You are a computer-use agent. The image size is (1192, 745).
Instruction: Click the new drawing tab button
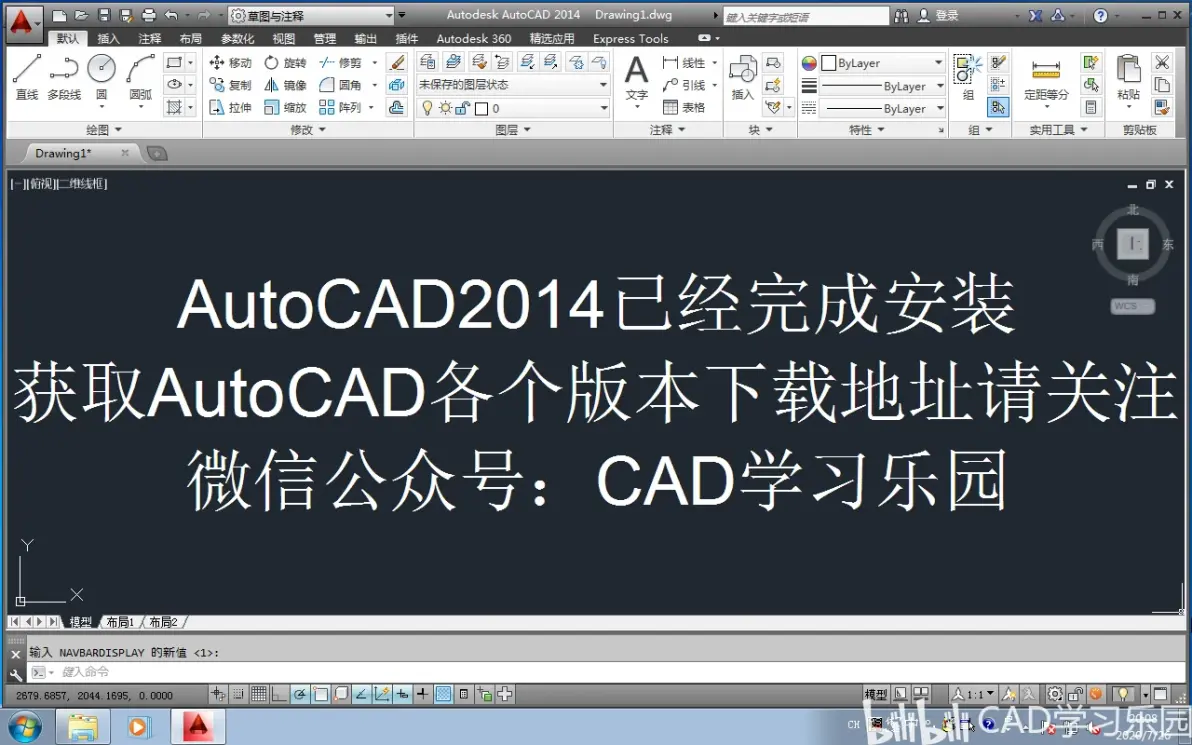[x=157, y=154]
